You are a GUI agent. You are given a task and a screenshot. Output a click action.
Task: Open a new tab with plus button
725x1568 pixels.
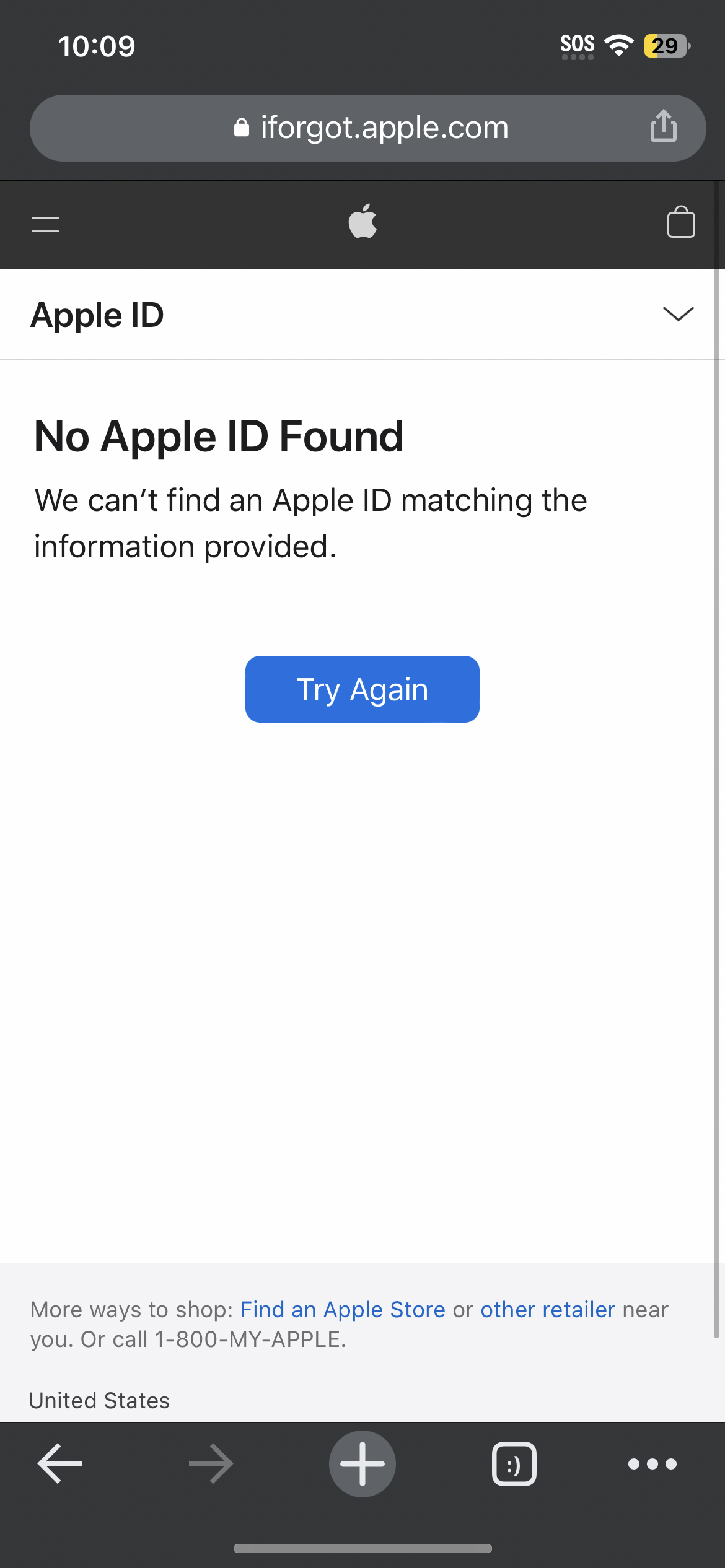tap(362, 1464)
